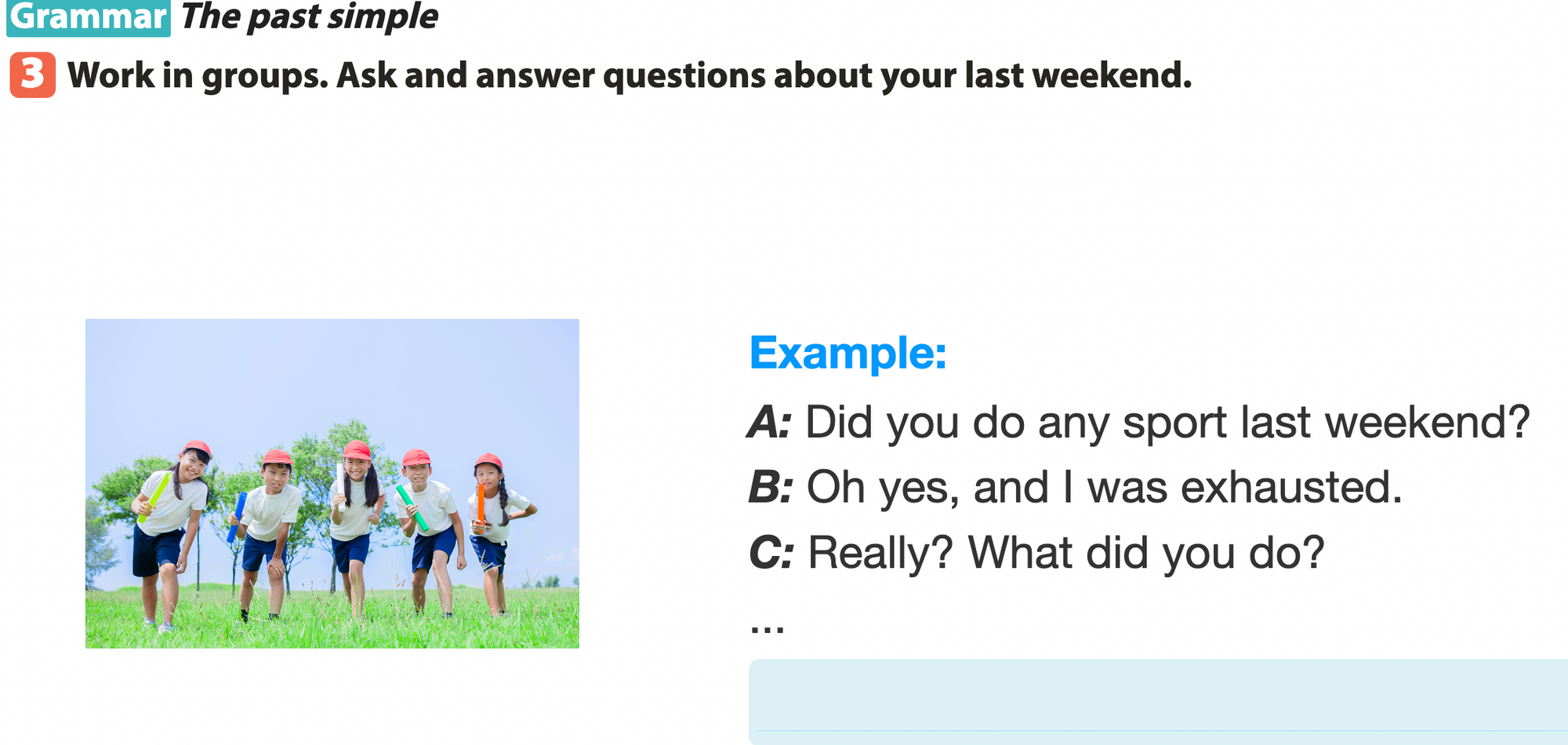This screenshot has height=745, width=1568.
Task: Select the sentence "Oh yes, and I was exhausted."
Action: click(1104, 487)
